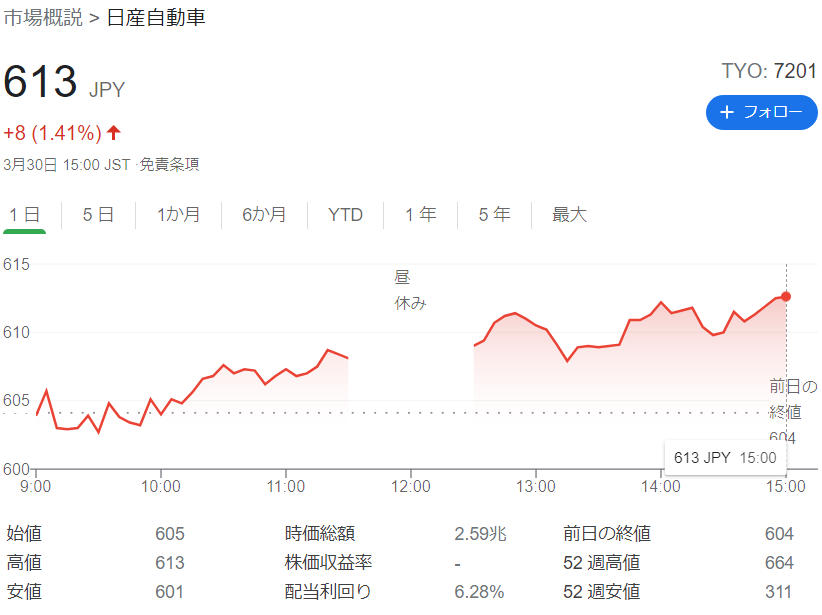The image size is (822, 615).
Task: Open the 免責条項 disclaimer link
Action: point(169,165)
